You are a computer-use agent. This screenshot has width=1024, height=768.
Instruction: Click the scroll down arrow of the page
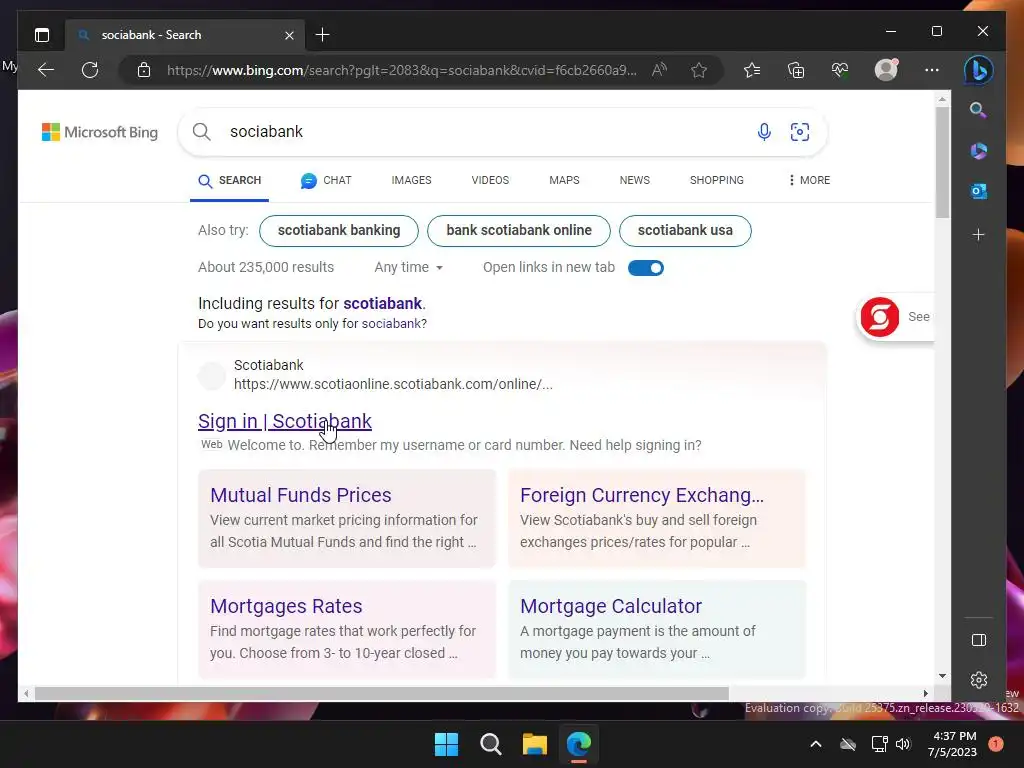click(942, 676)
